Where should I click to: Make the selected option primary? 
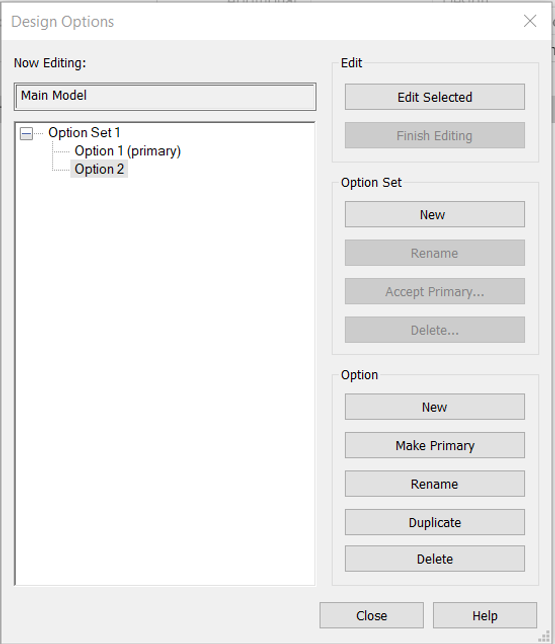click(x=435, y=445)
